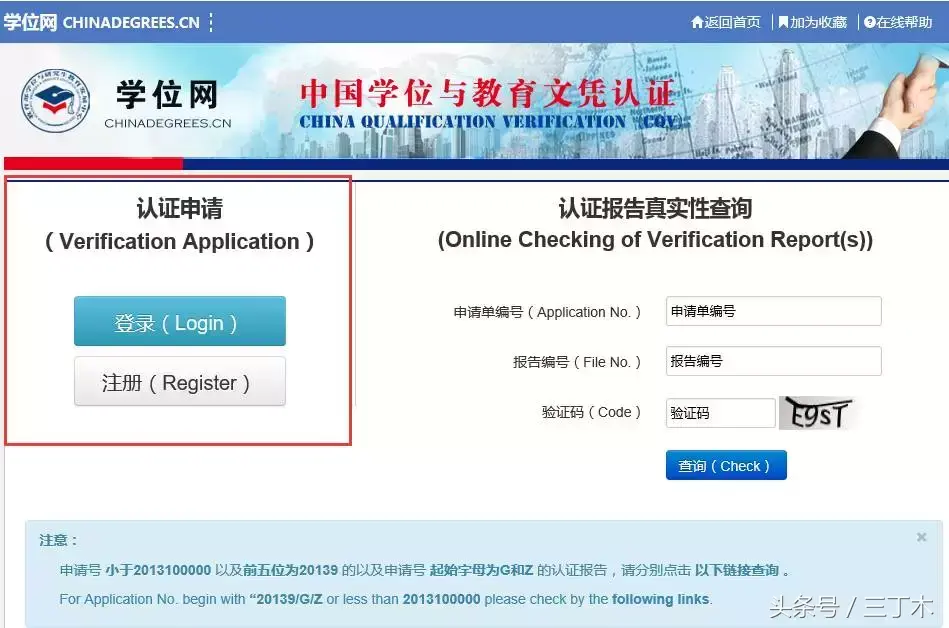The image size is (949, 628).
Task: Click the 学位网 CHINADEGREES.CN top bar logo
Action: click(x=102, y=22)
